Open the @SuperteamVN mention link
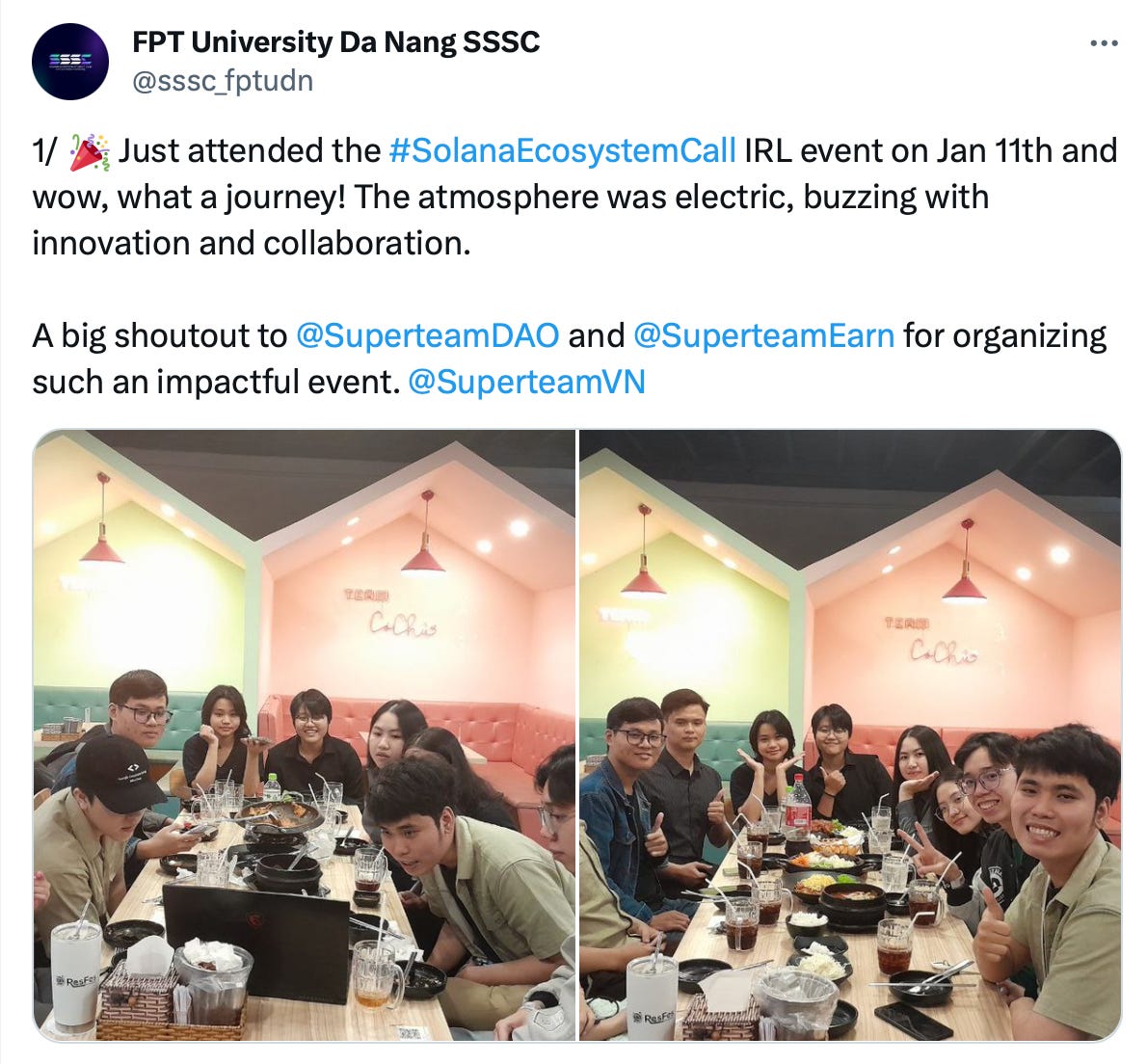 (x=526, y=382)
